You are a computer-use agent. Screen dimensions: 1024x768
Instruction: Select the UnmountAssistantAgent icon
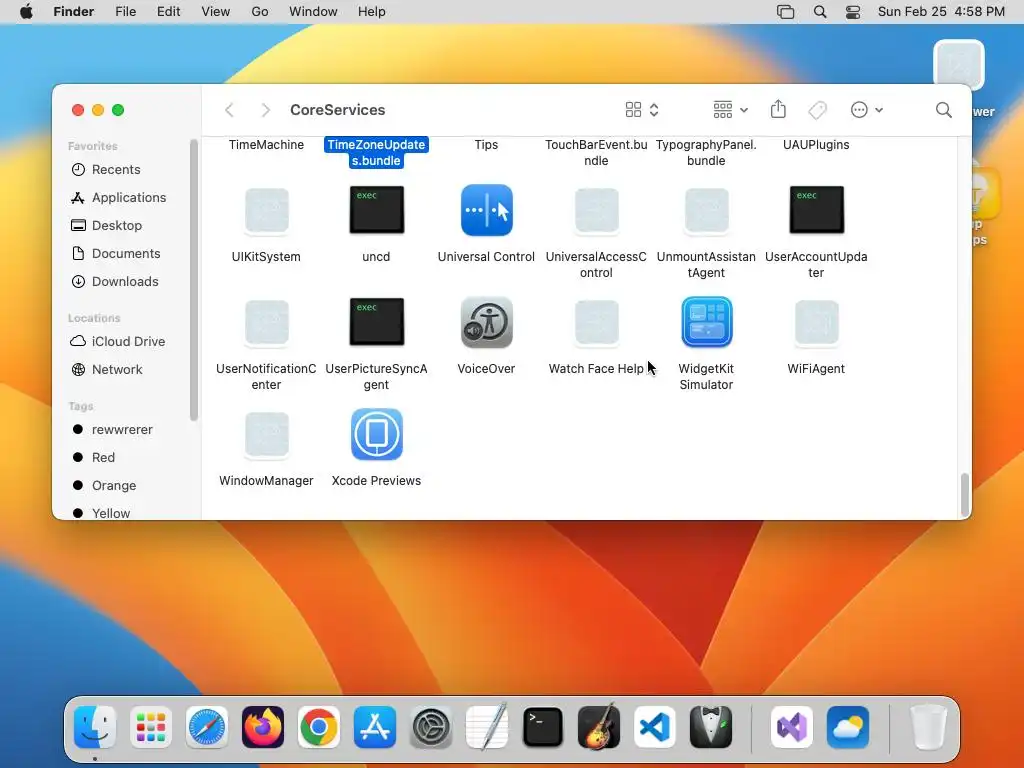click(x=707, y=210)
